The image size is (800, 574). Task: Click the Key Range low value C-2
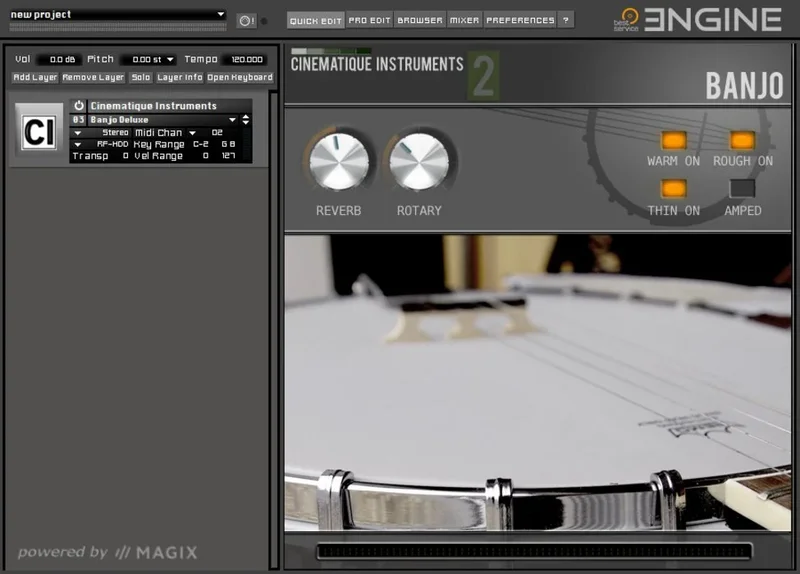click(201, 144)
